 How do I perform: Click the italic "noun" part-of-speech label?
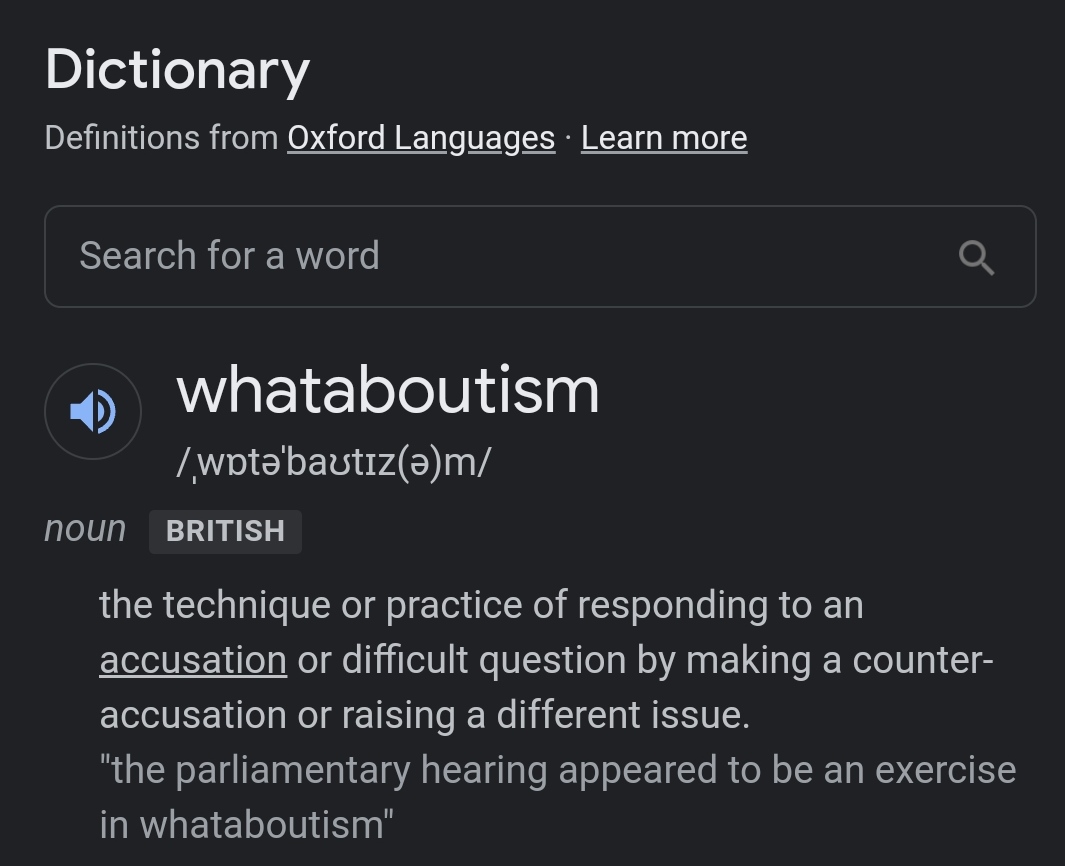[85, 529]
